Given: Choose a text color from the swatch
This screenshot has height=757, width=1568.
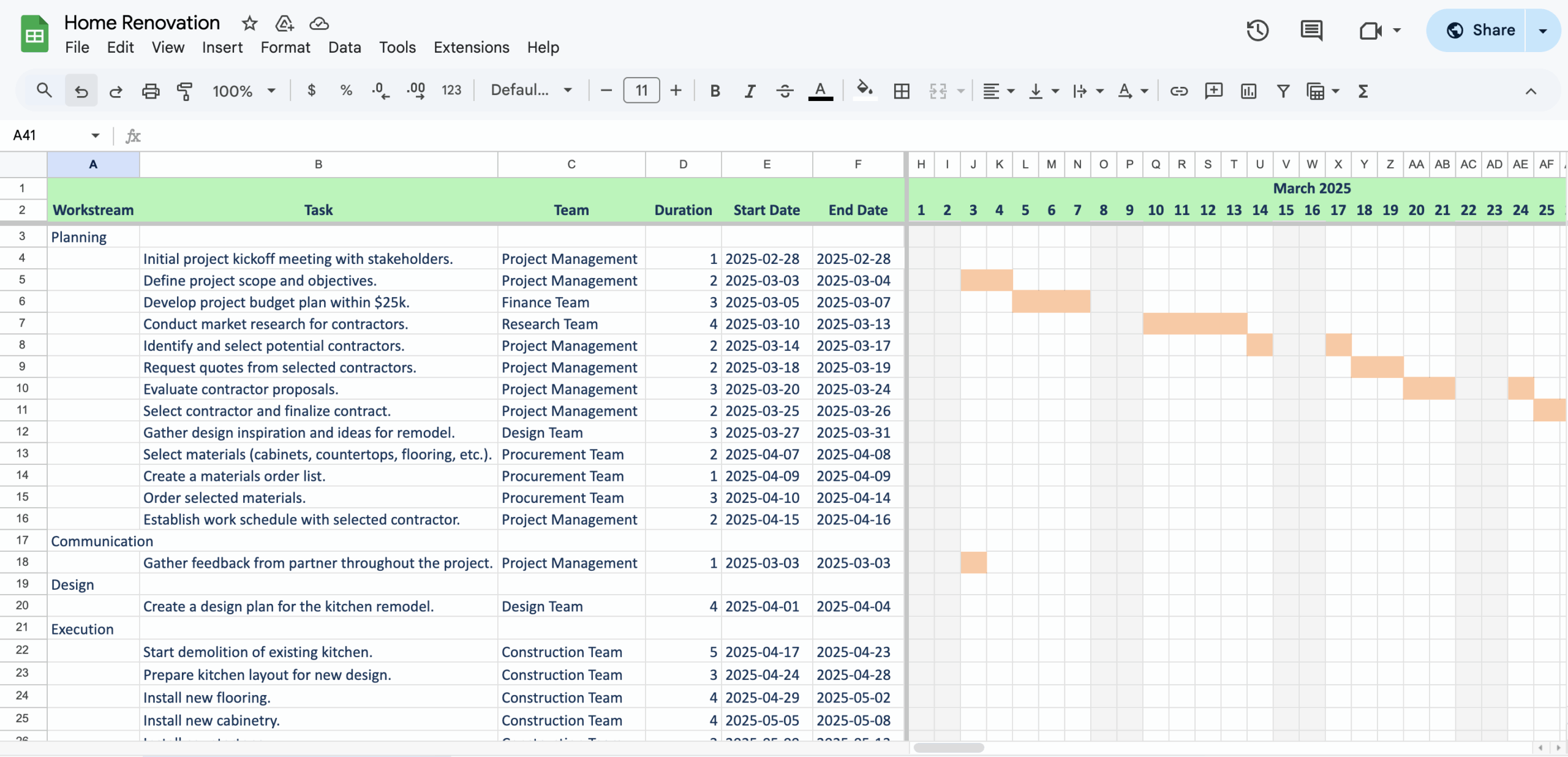Looking at the screenshot, I should 820,90.
